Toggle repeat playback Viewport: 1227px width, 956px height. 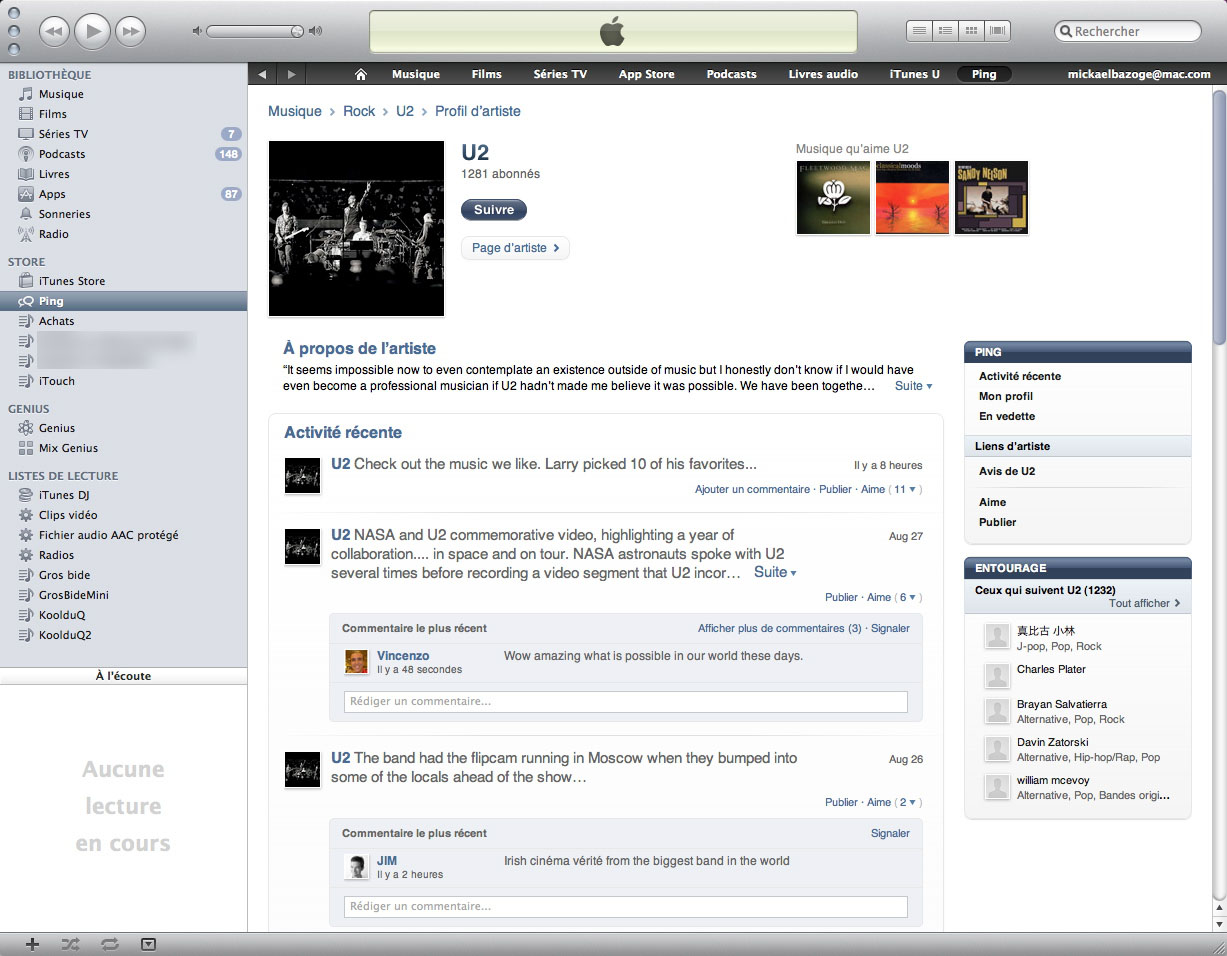coord(109,943)
